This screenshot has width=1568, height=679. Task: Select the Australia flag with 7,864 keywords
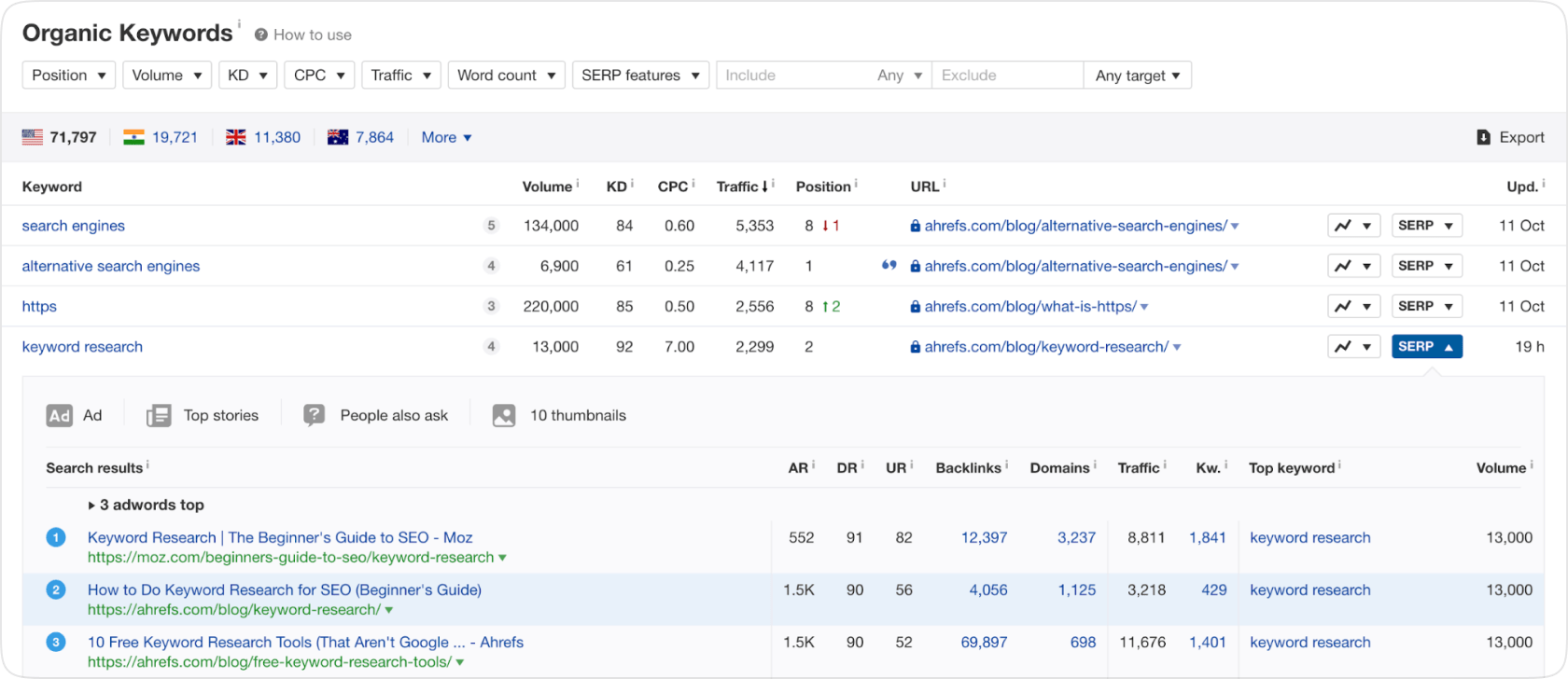338,137
